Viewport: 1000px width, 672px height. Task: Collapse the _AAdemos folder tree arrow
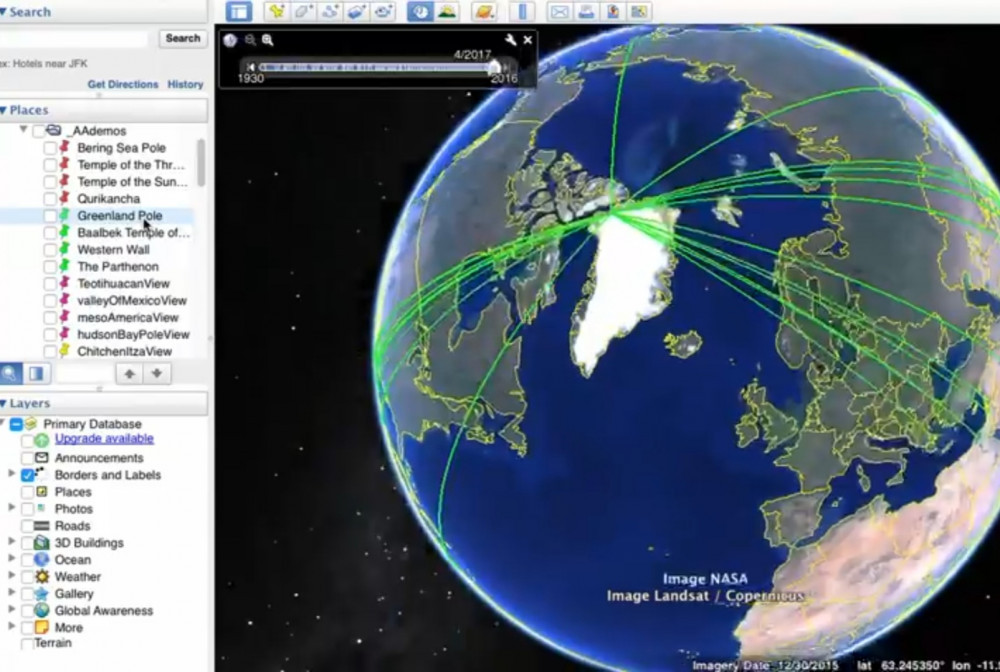pyautogui.click(x=24, y=129)
